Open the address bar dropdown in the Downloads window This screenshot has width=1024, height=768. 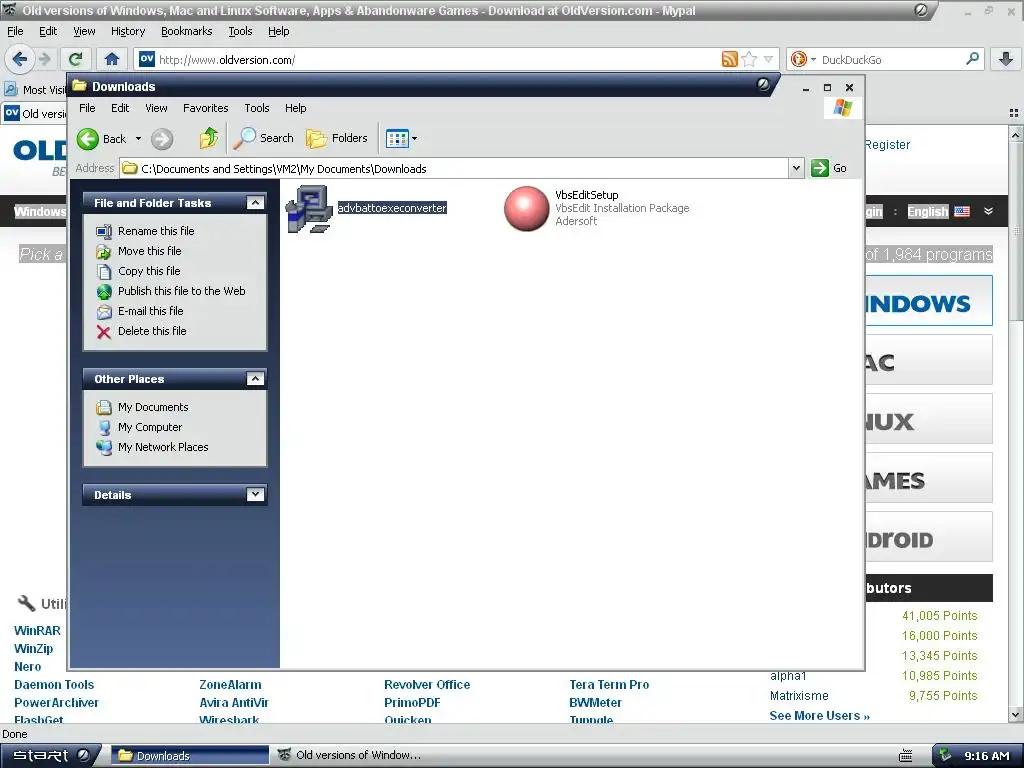(796, 168)
